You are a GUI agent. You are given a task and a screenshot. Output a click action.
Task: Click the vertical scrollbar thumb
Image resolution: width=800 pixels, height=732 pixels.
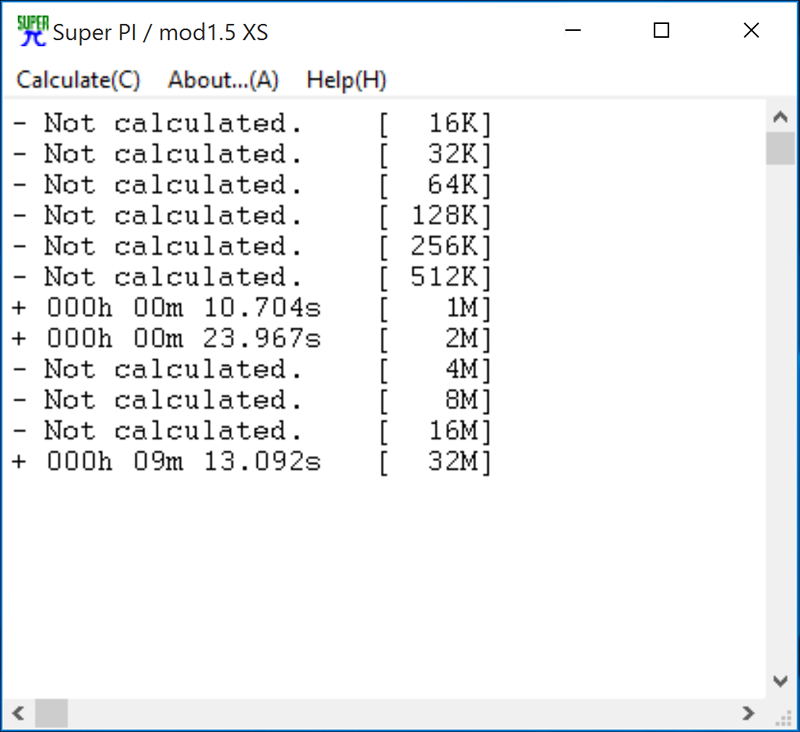tap(780, 148)
